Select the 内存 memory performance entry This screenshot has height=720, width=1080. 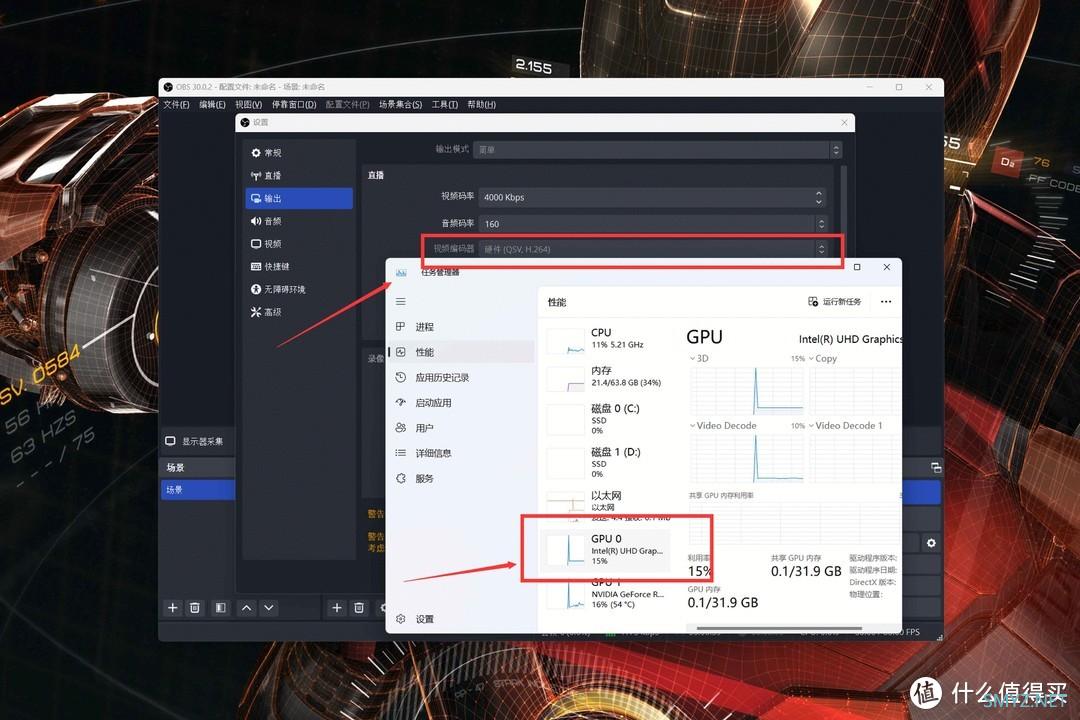pyautogui.click(x=606, y=376)
